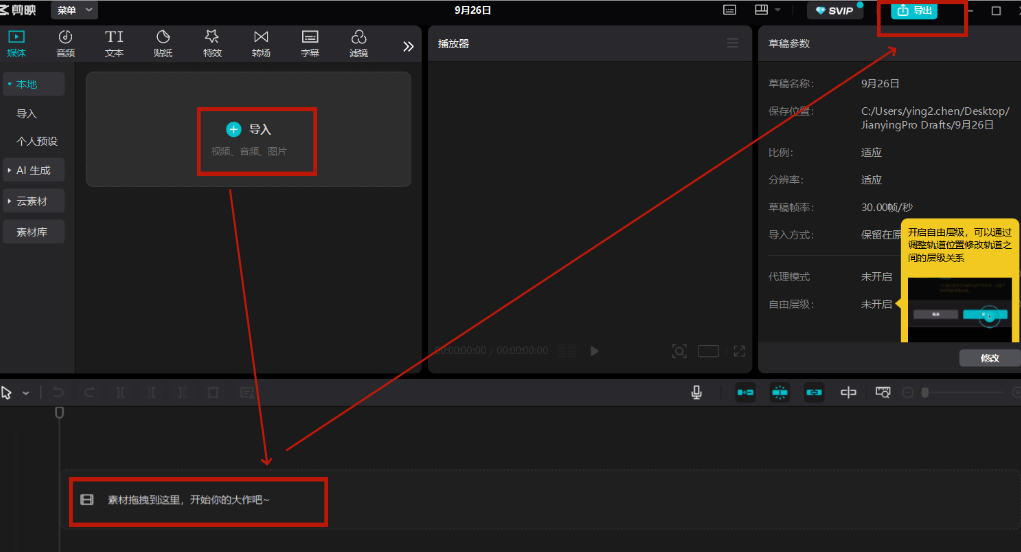This screenshot has height=552, width=1021.
Task: Open the 转场 transitions panel
Action: [261, 43]
